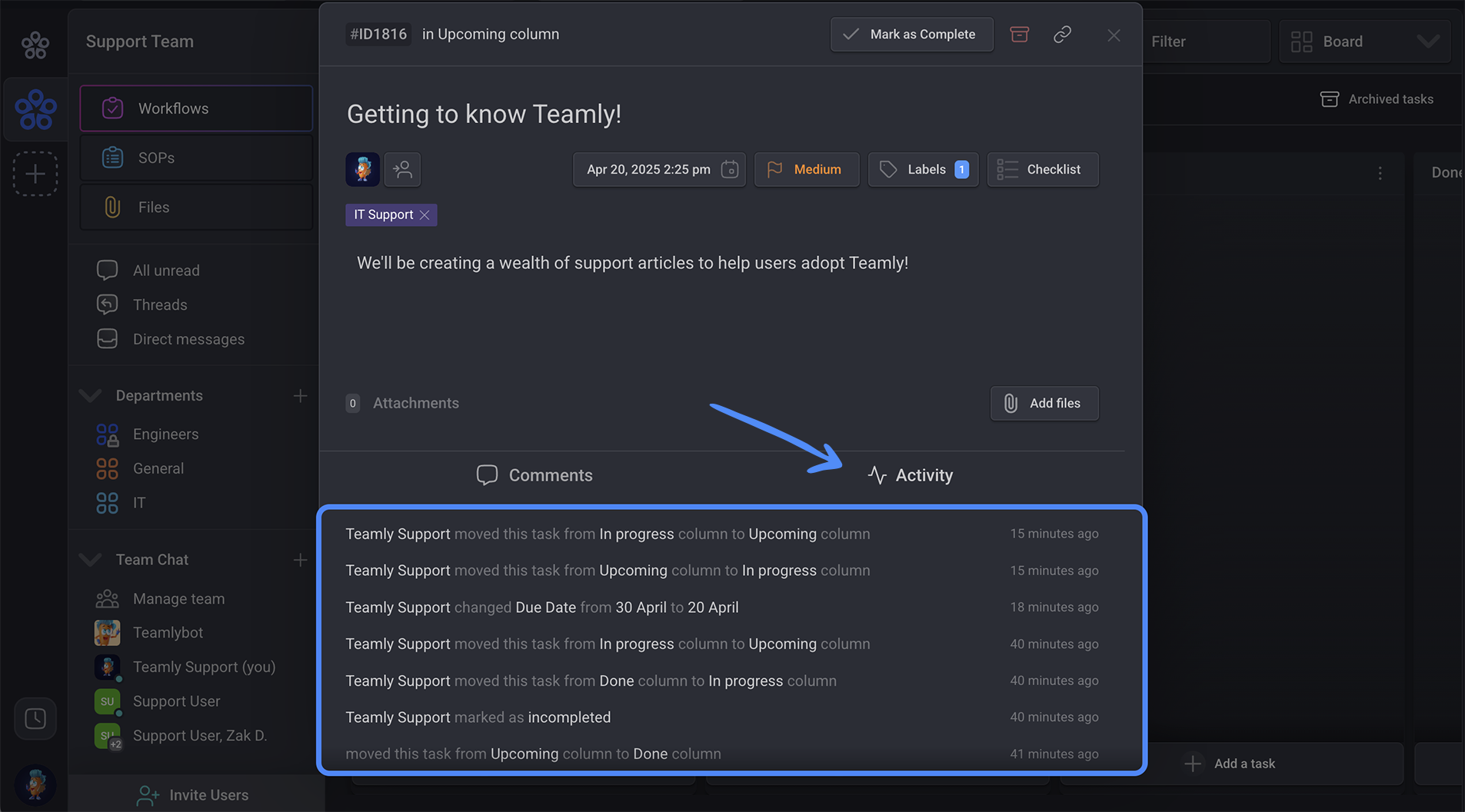Archive task with red archive icon
Image resolution: width=1465 pixels, height=812 pixels.
(x=1019, y=35)
